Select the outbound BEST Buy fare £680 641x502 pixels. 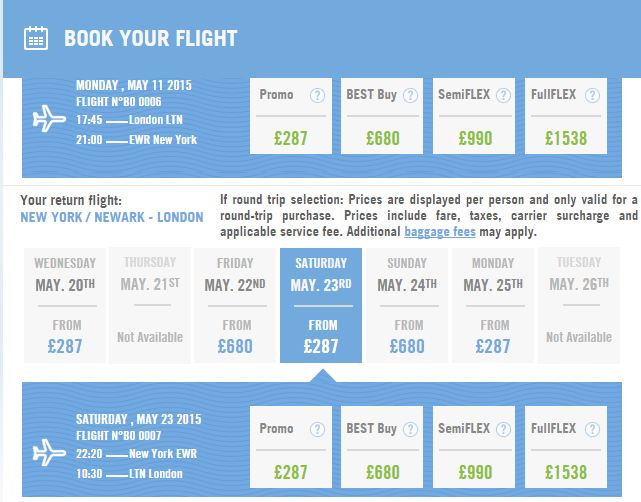382,116
